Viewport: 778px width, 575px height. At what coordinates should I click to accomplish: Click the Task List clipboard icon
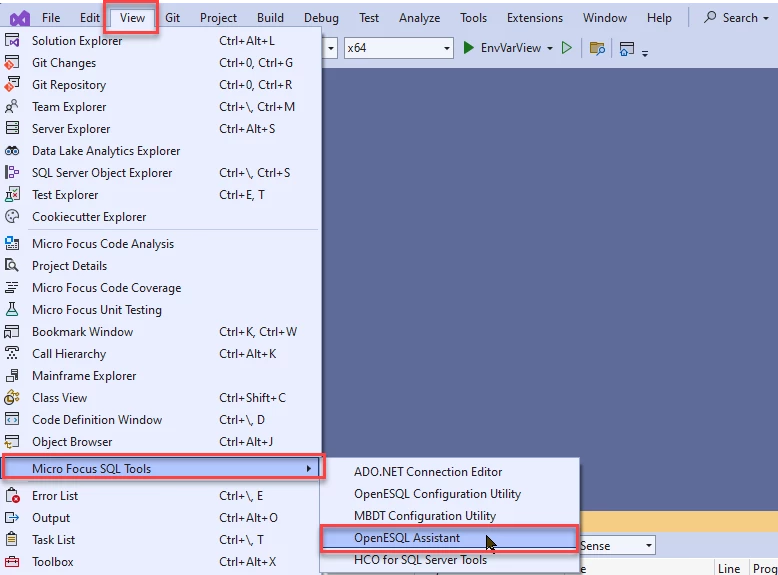point(12,539)
